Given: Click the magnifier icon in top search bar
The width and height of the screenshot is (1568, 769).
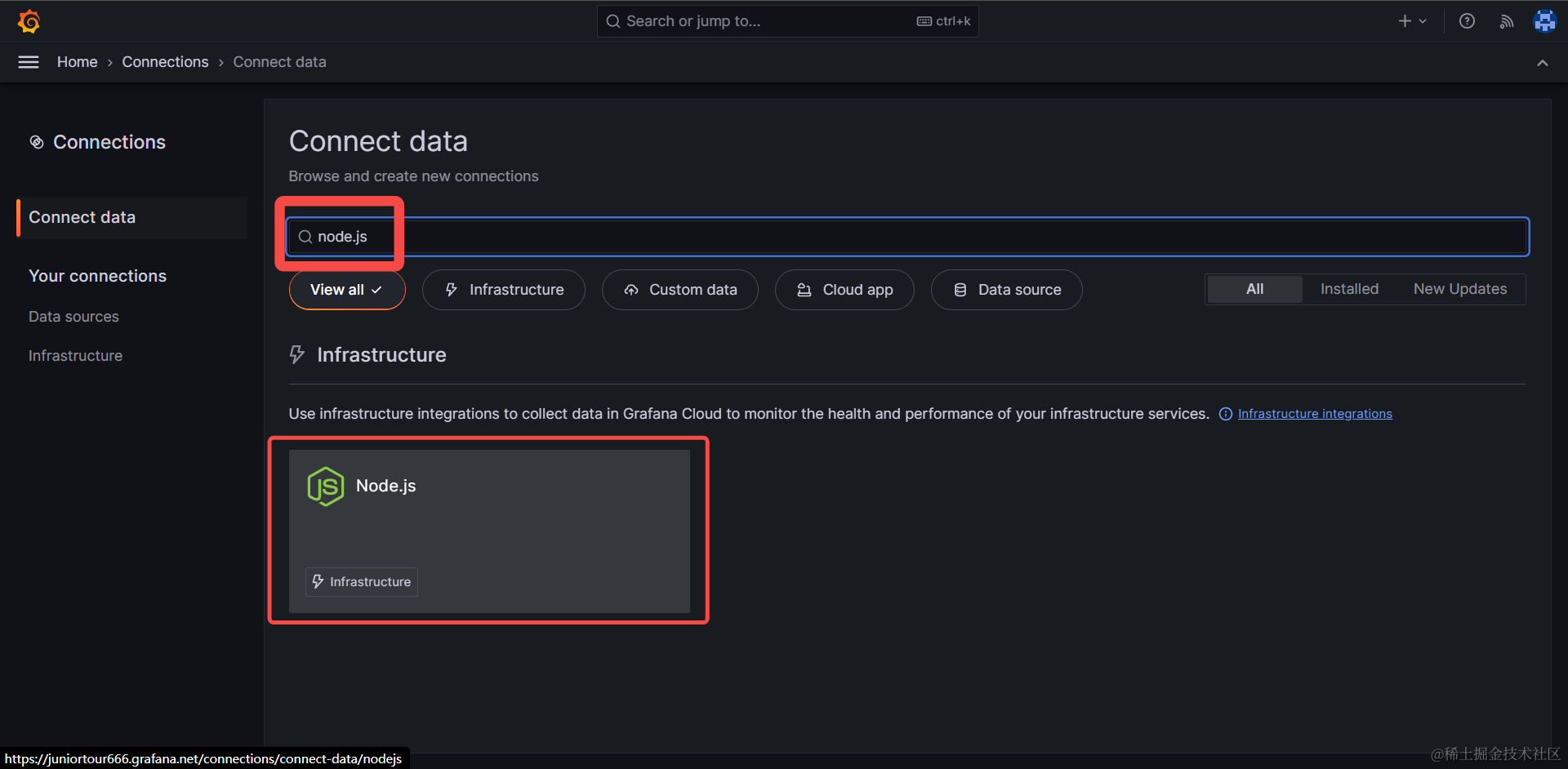Looking at the screenshot, I should [x=612, y=21].
